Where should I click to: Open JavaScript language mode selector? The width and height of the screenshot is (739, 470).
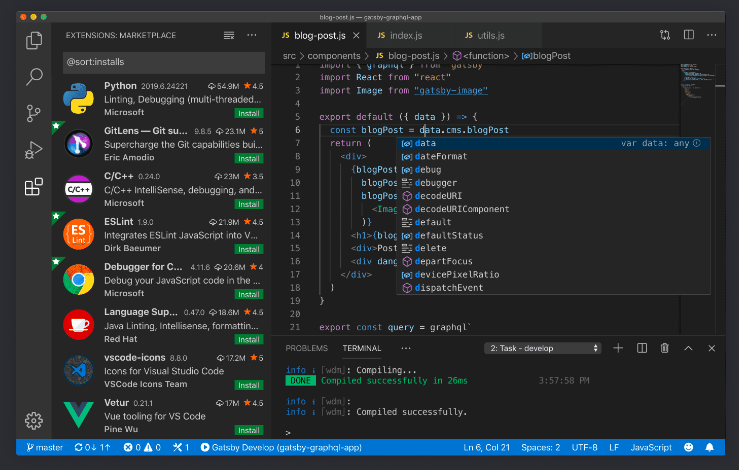(650, 447)
